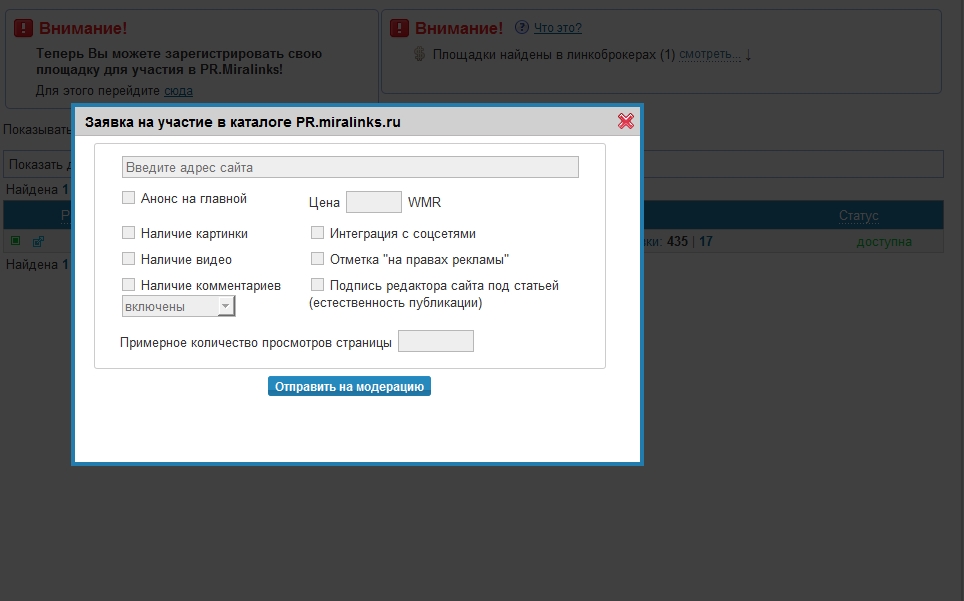
Task: Click the 'Статус' column header
Action: pyautogui.click(x=858, y=216)
